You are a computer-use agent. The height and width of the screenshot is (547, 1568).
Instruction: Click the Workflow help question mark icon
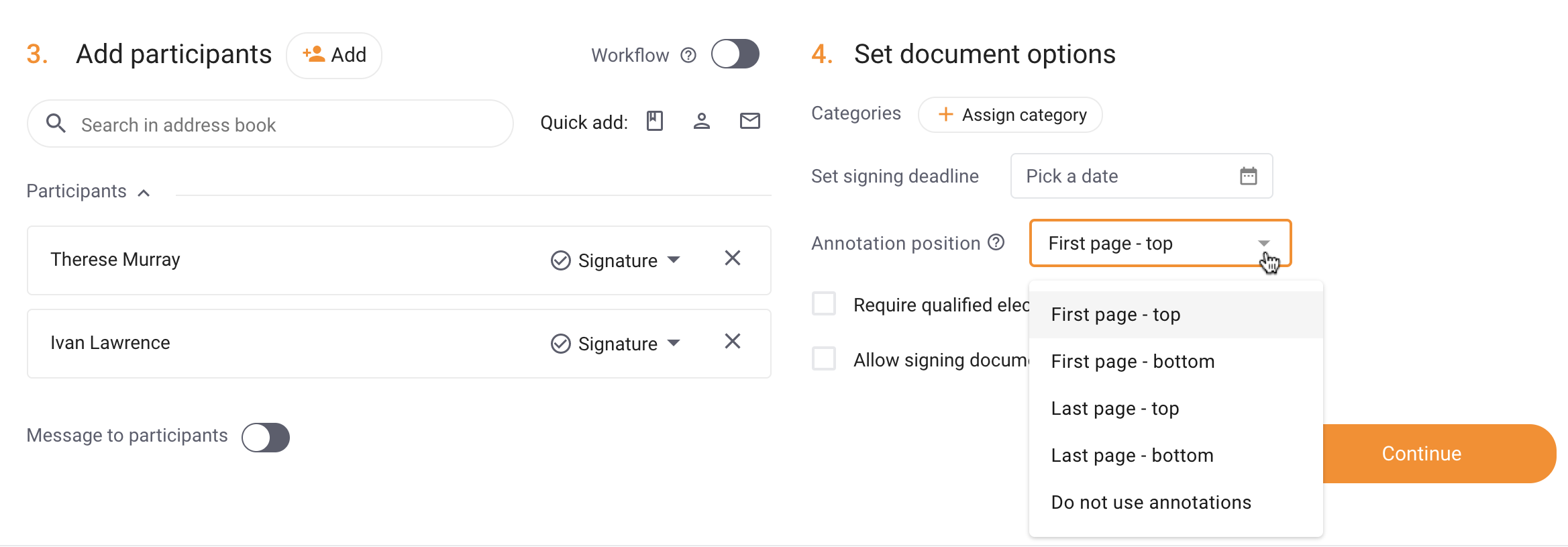pos(688,55)
